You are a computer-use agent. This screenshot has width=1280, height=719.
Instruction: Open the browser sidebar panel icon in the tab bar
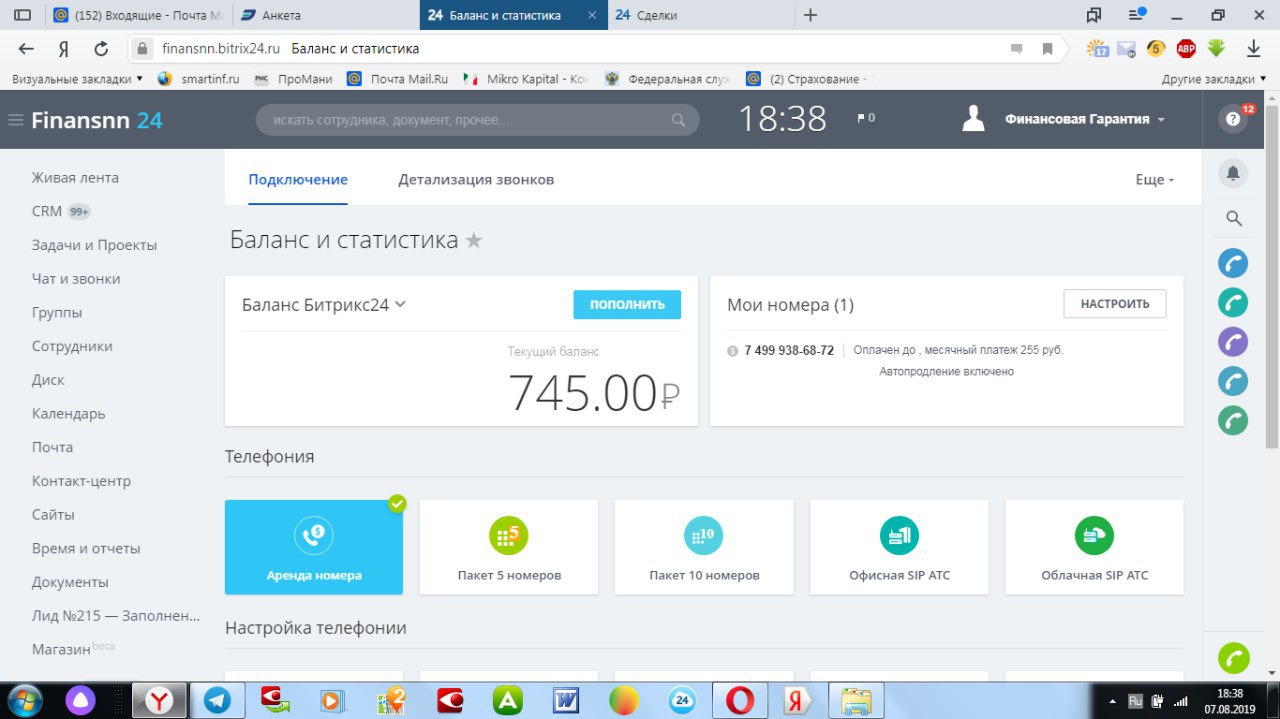point(22,15)
